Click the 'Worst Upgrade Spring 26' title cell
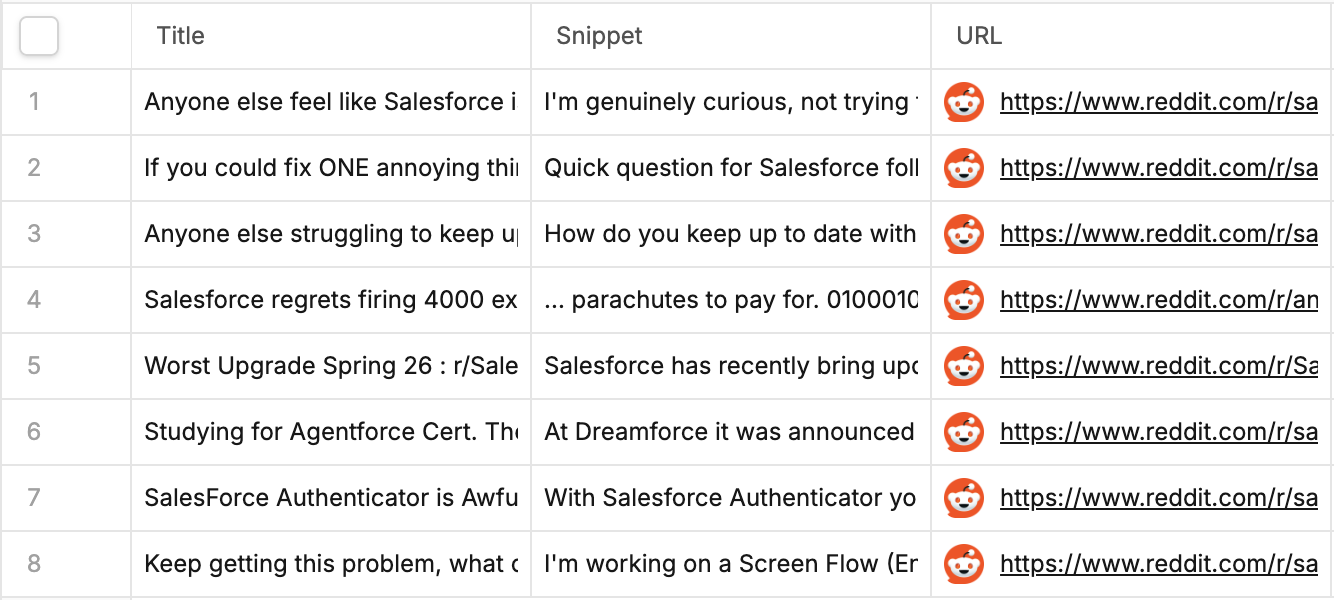Screen dimensions: 1334x600 point(330,366)
